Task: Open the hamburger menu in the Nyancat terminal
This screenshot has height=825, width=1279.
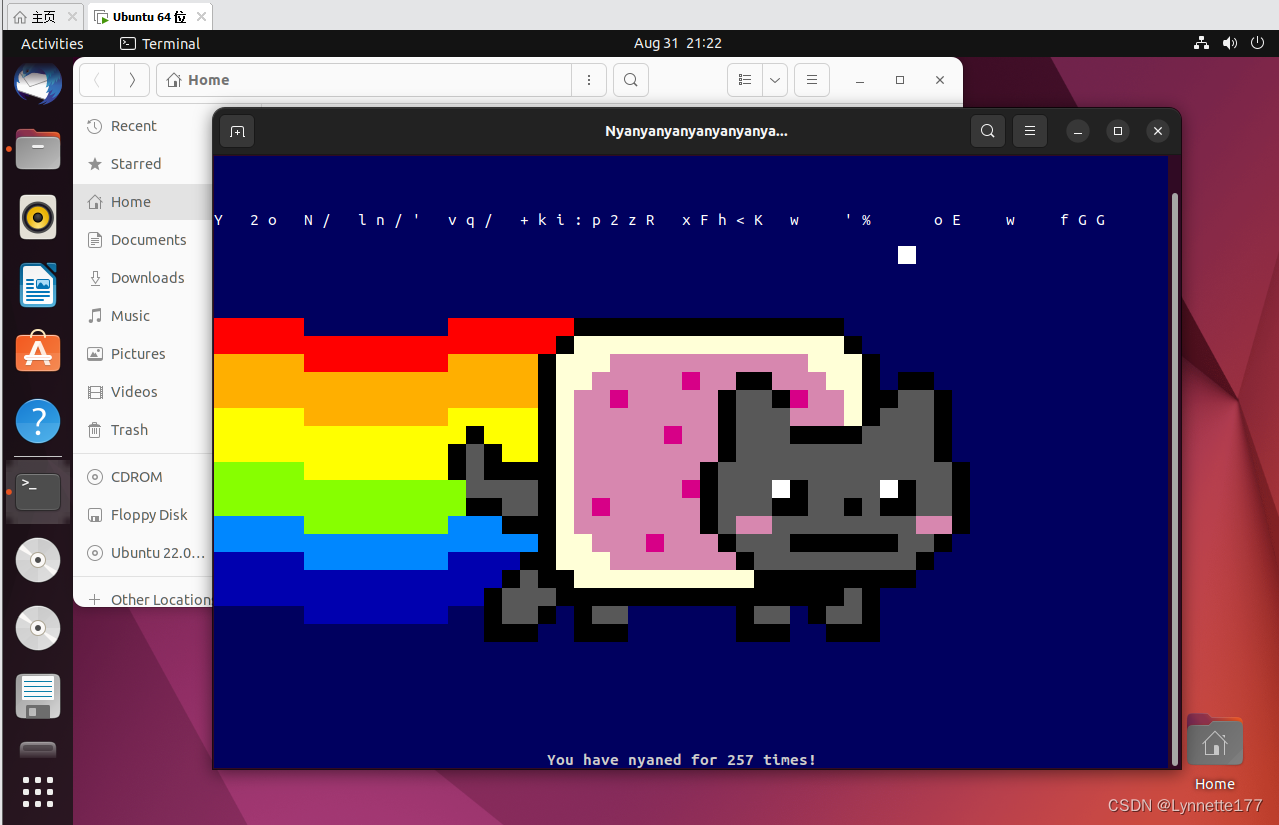Action: (x=1029, y=131)
